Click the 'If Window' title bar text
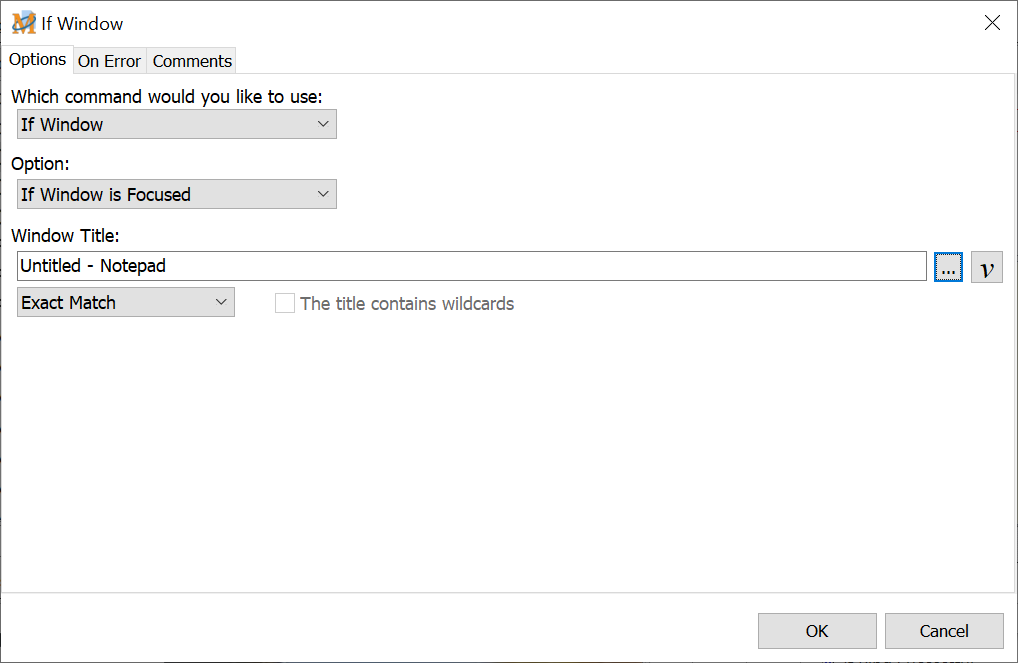The width and height of the screenshot is (1018, 663). 82,23
